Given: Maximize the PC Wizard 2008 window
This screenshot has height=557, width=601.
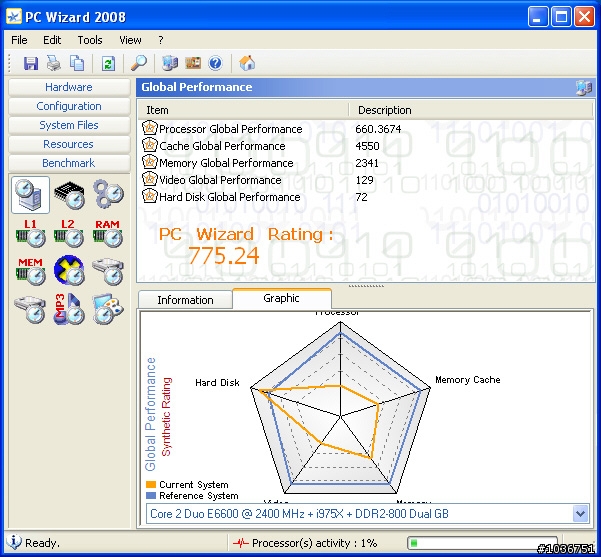Looking at the screenshot, I should [x=561, y=16].
